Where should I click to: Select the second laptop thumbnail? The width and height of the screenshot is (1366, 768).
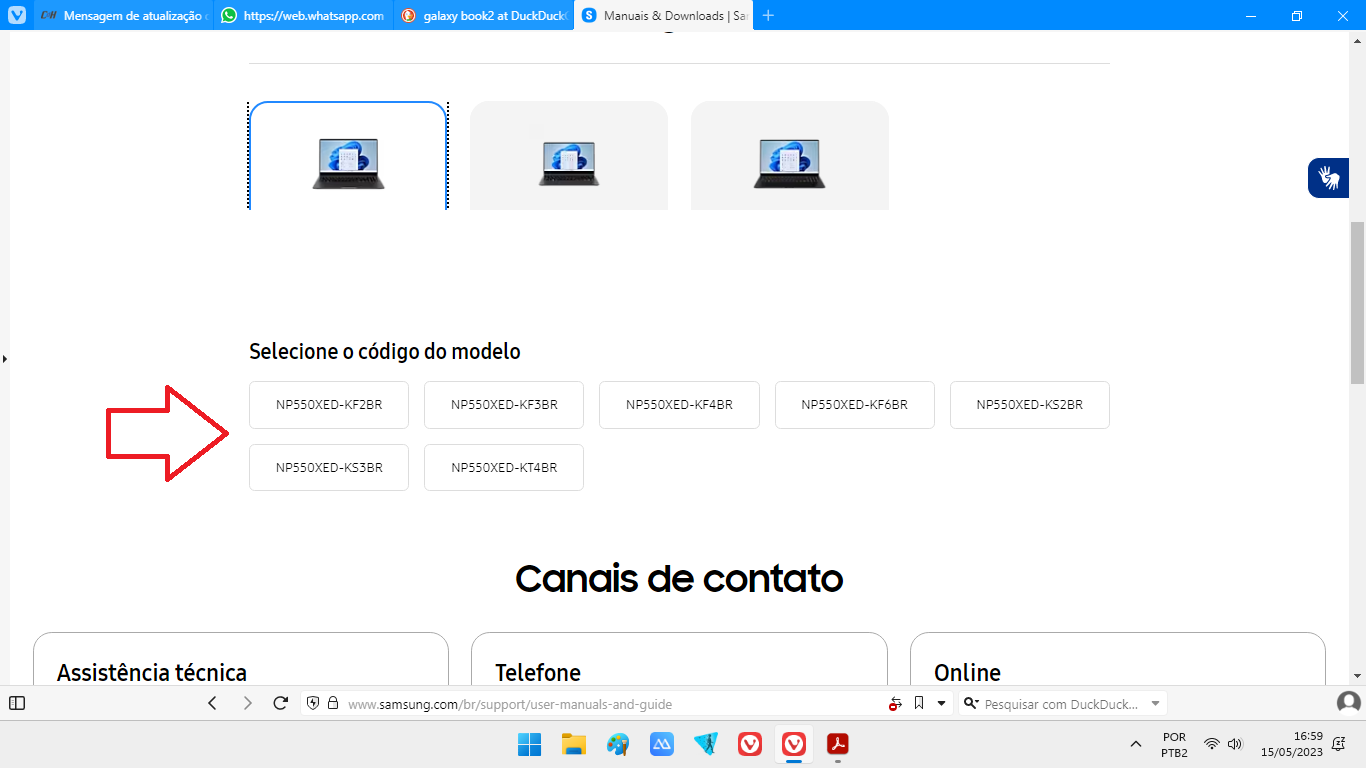coord(569,156)
